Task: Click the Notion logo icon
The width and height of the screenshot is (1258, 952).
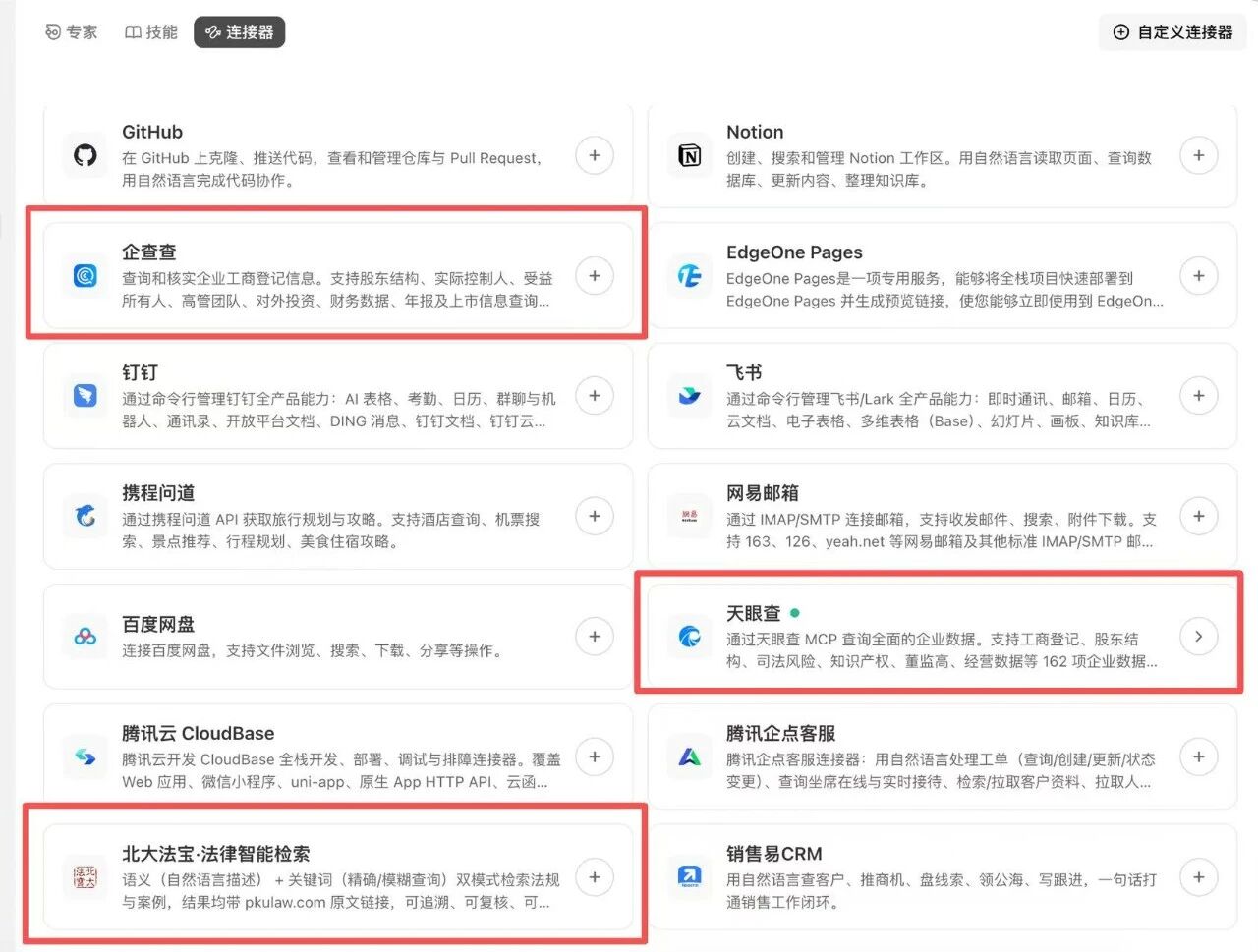Action: [x=690, y=155]
